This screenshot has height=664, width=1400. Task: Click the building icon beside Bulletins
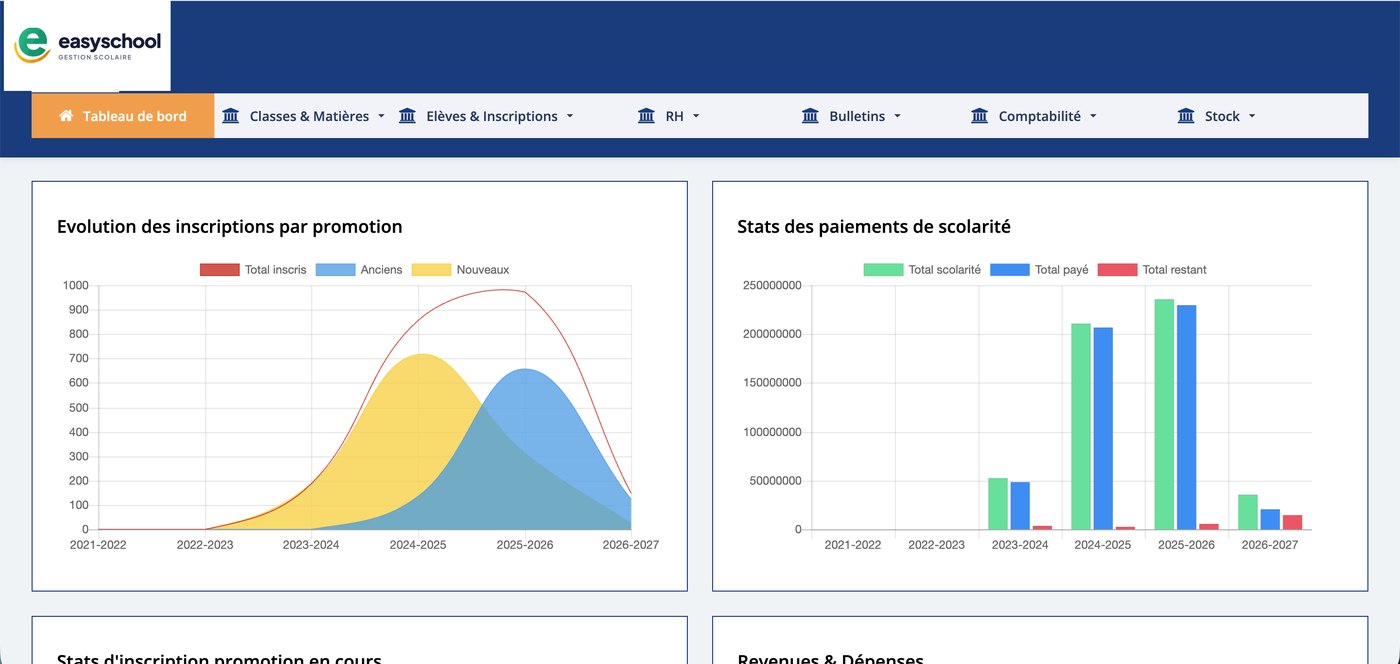[810, 116]
